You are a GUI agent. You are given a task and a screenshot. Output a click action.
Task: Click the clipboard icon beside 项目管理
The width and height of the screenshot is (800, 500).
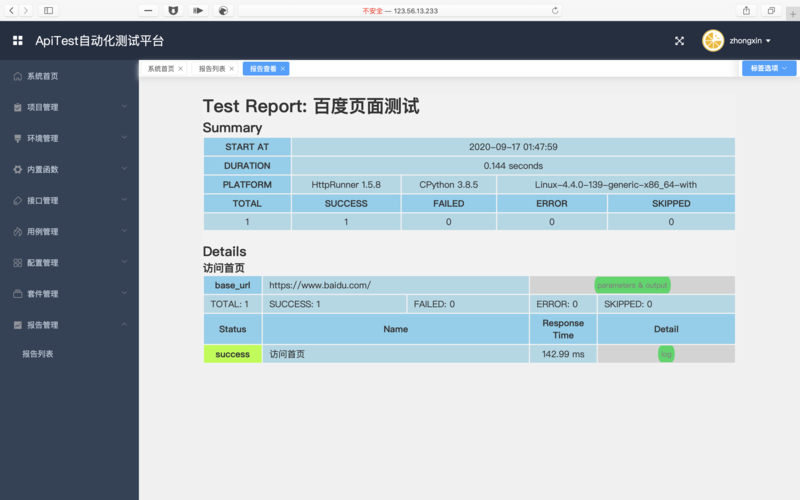(17, 107)
